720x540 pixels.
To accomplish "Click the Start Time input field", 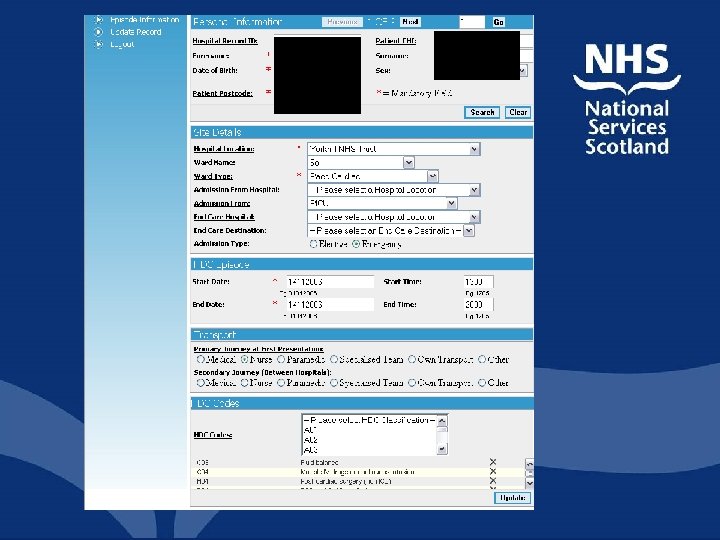I will click(x=478, y=282).
